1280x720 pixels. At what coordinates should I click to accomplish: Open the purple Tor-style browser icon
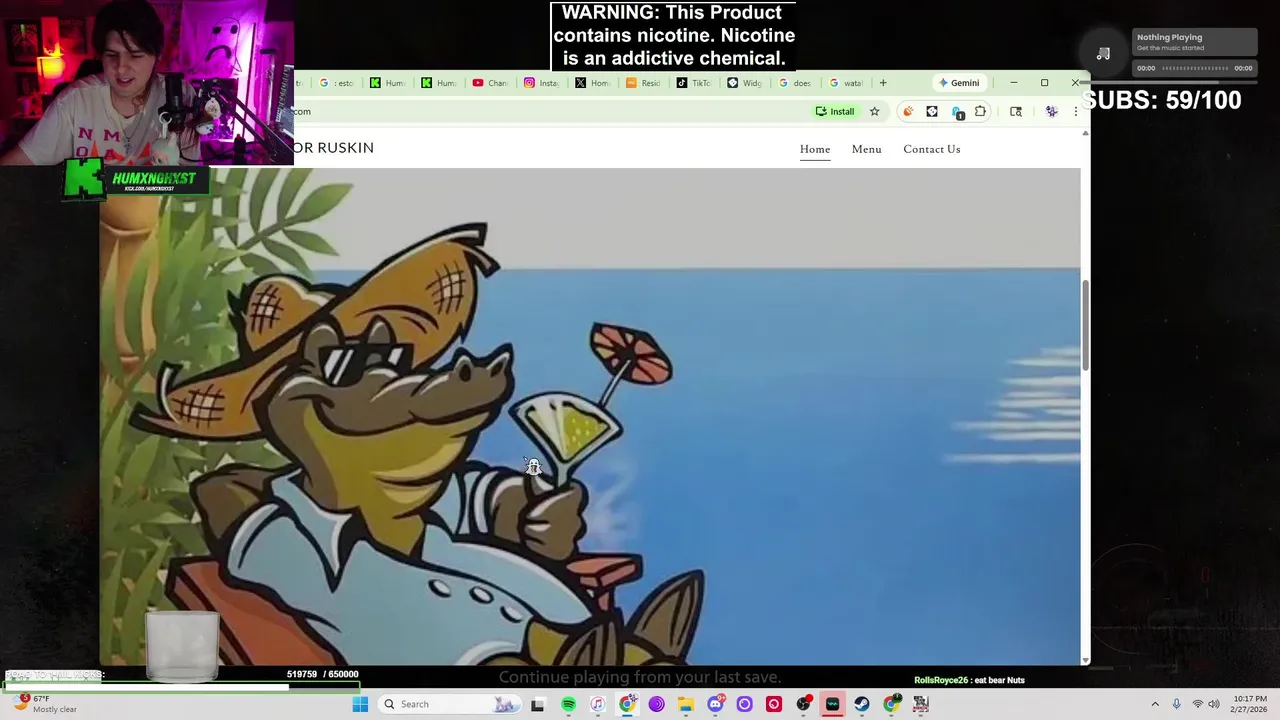click(x=656, y=704)
